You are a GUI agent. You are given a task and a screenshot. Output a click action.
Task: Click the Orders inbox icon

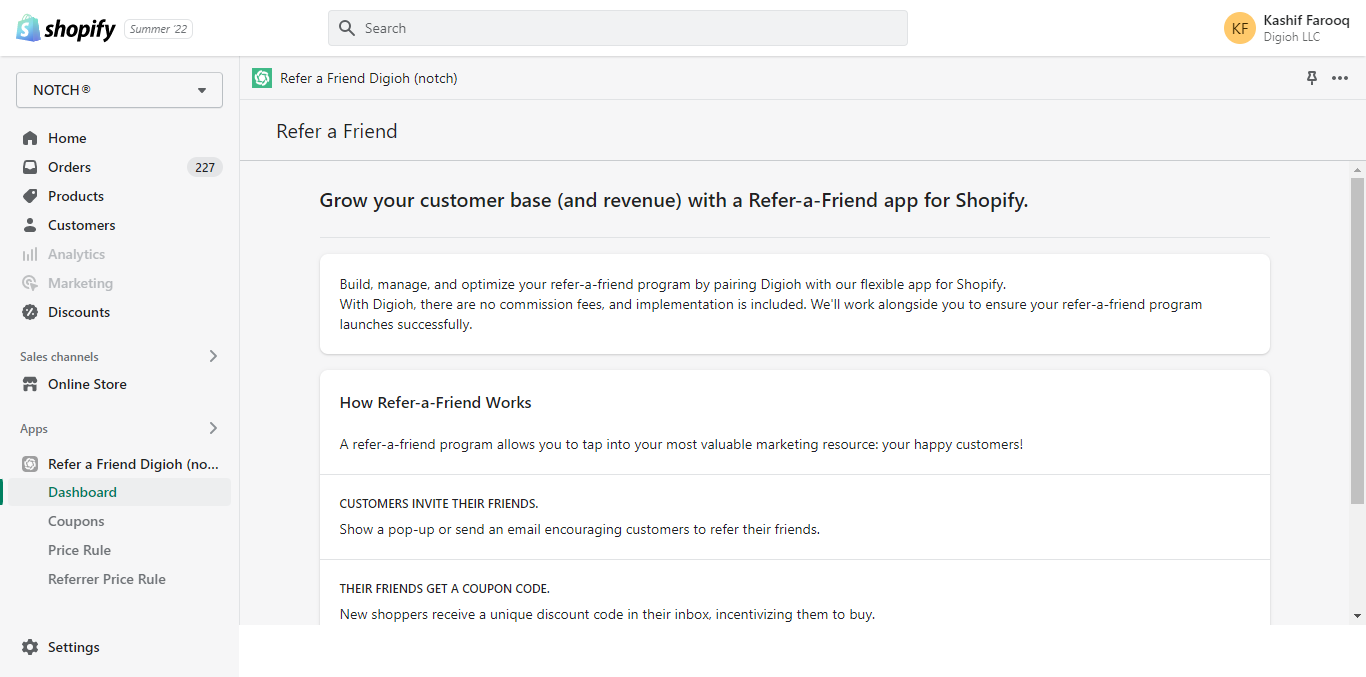30,167
